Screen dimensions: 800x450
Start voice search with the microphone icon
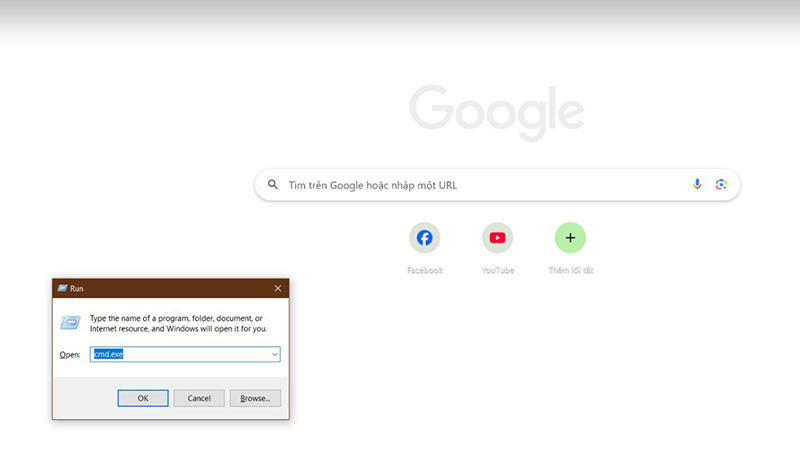(697, 185)
